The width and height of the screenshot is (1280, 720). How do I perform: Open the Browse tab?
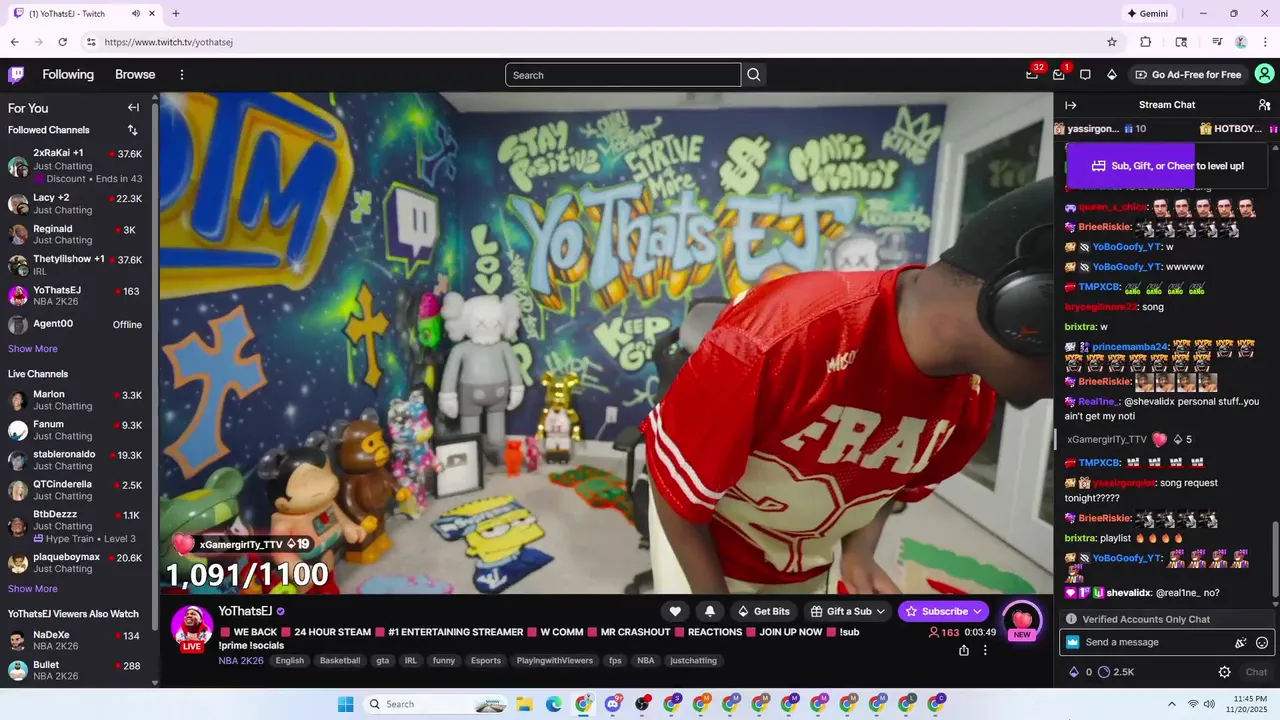(x=135, y=75)
